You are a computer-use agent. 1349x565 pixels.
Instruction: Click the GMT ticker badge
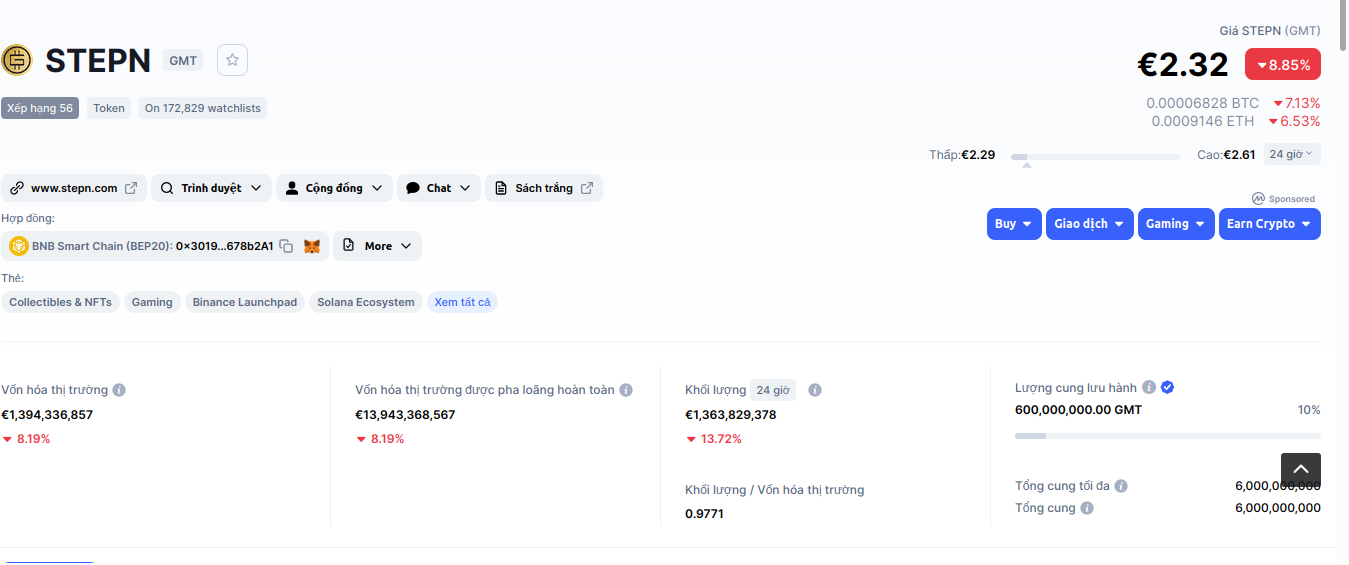point(183,61)
